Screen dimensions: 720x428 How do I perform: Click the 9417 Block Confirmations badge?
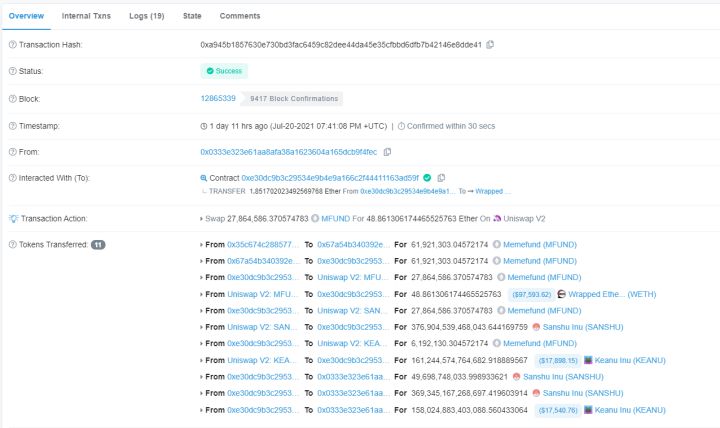tap(293, 99)
